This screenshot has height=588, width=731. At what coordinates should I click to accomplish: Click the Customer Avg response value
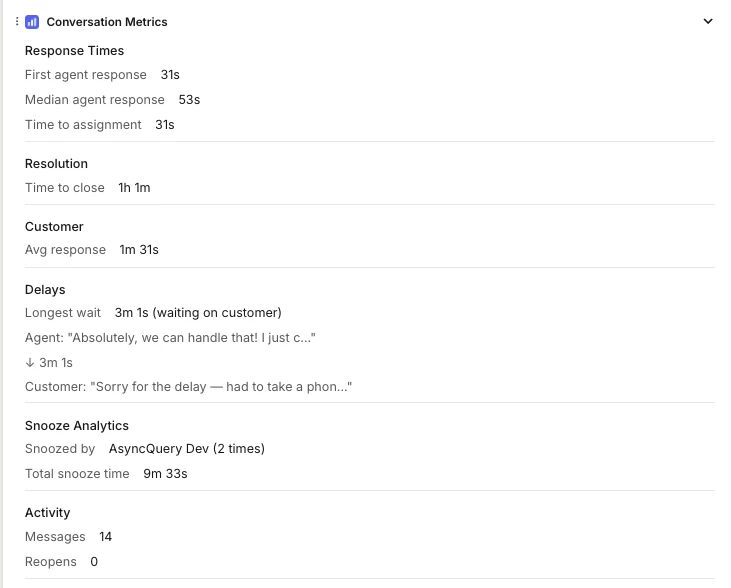(139, 250)
